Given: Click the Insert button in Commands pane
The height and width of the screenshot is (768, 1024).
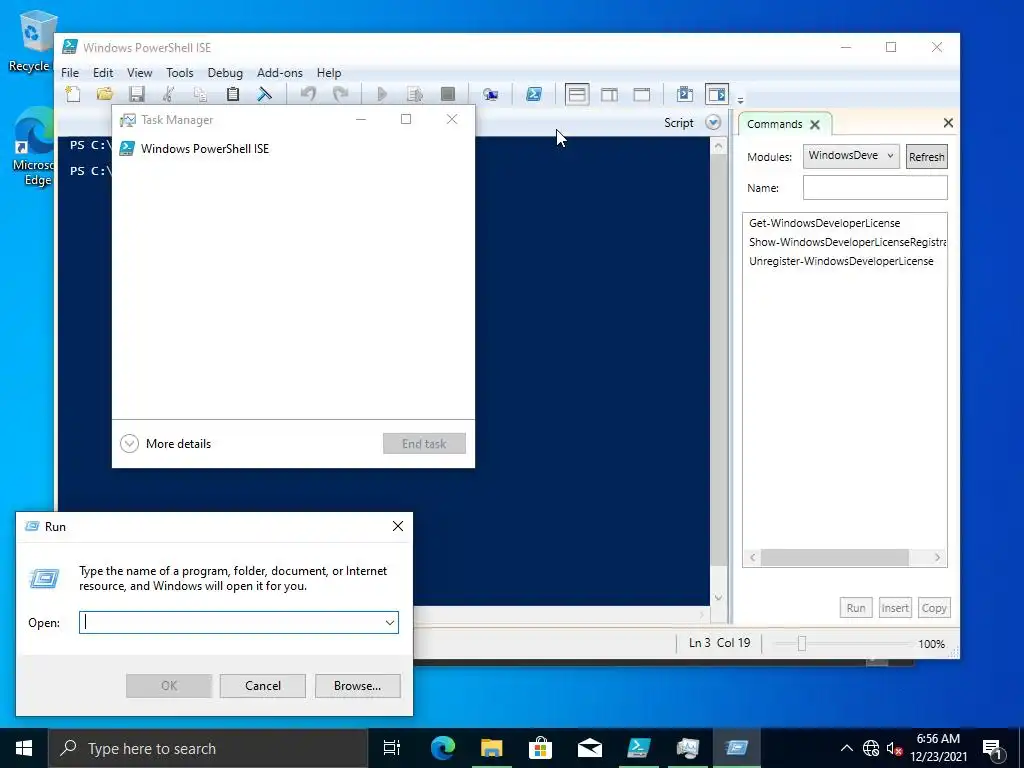Looking at the screenshot, I should tap(895, 608).
